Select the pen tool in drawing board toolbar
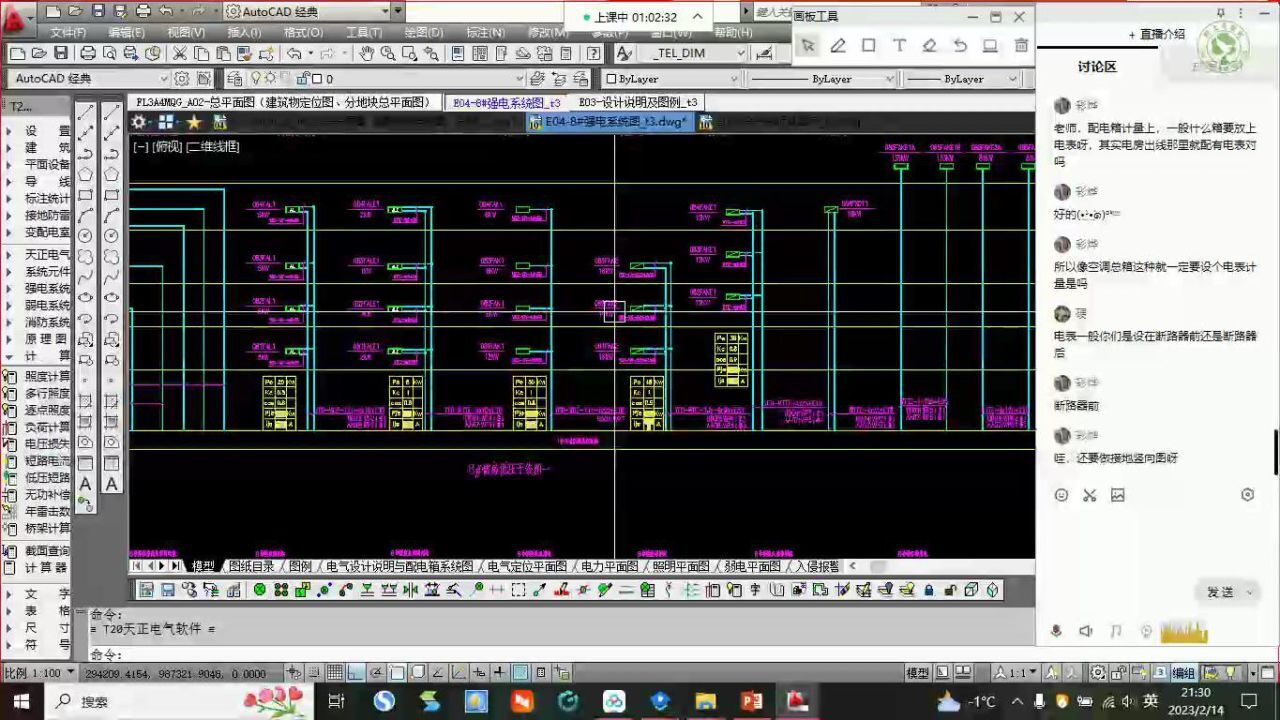Screen dimensions: 1280x720 tap(838, 45)
